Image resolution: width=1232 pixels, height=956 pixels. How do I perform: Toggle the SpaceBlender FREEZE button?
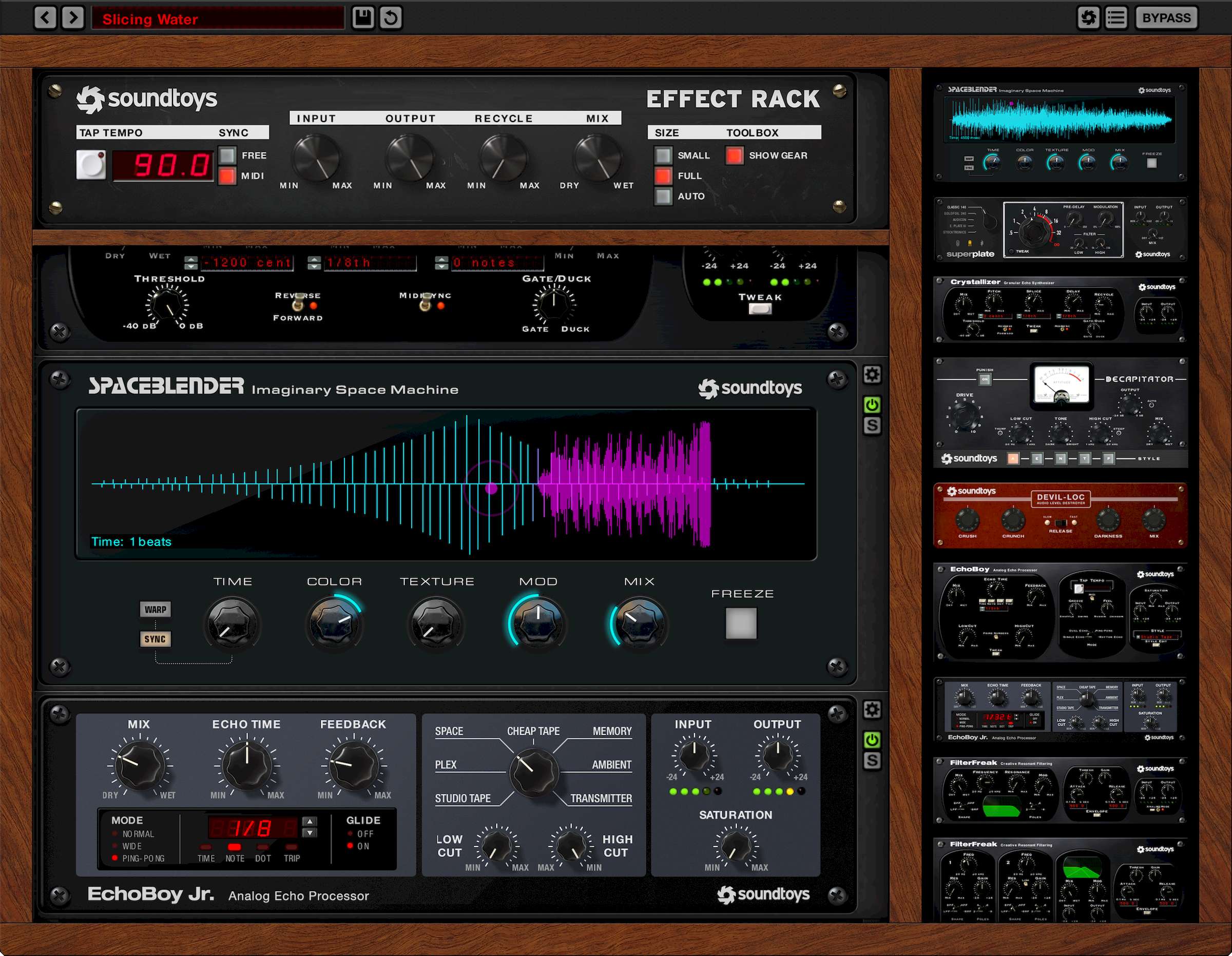click(x=741, y=623)
